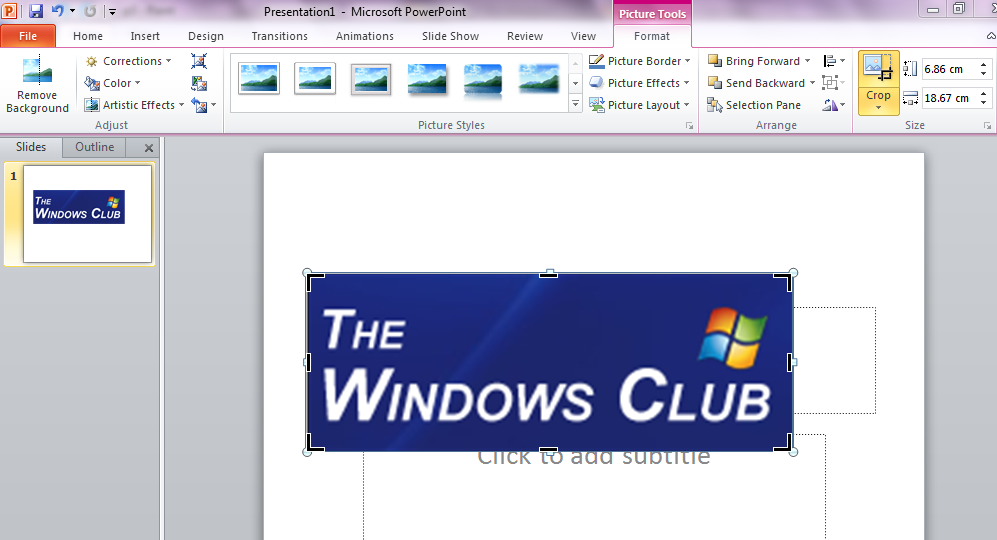Expand the Send Backward dropdown arrow

coord(812,83)
